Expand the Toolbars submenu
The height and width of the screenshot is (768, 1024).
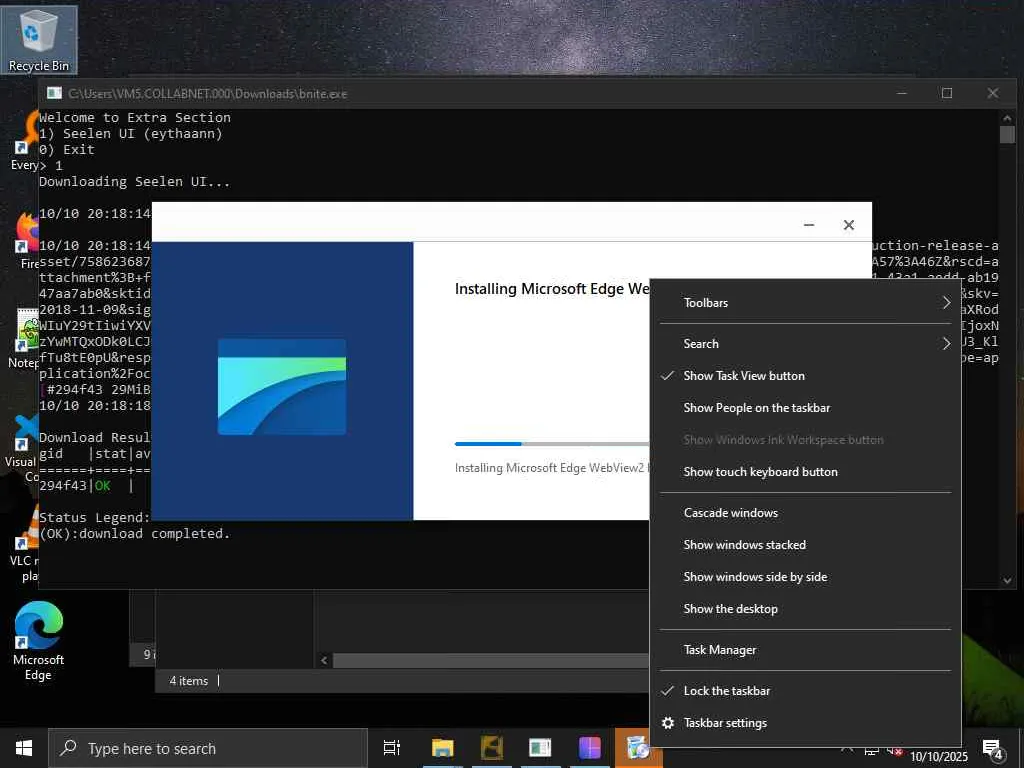click(805, 302)
